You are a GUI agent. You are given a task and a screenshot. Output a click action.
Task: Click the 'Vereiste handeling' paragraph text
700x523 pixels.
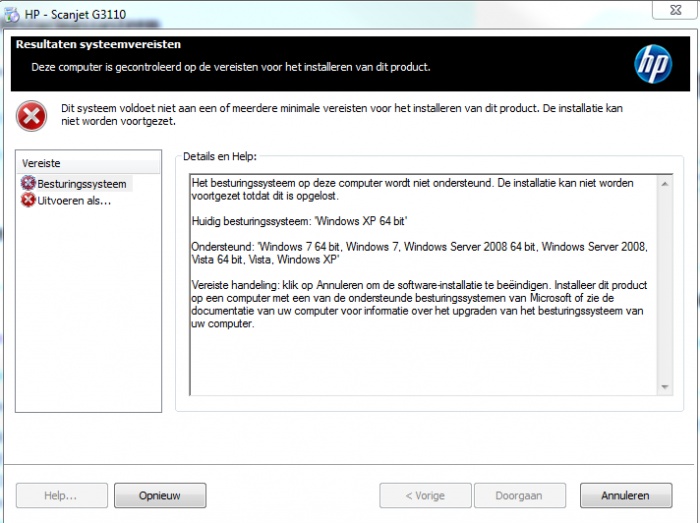(x=419, y=304)
